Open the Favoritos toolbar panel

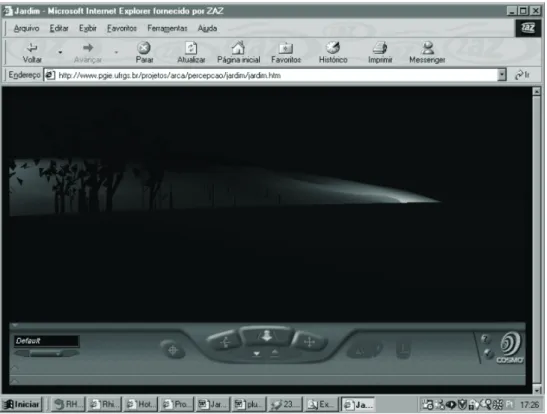286,52
